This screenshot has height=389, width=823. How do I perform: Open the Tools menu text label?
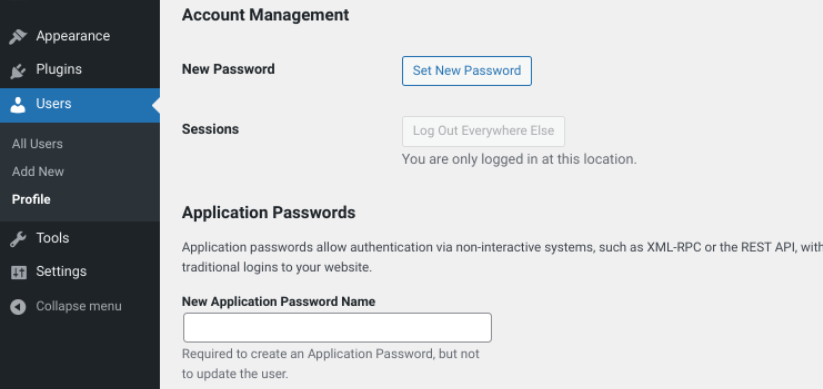pyautogui.click(x=52, y=238)
